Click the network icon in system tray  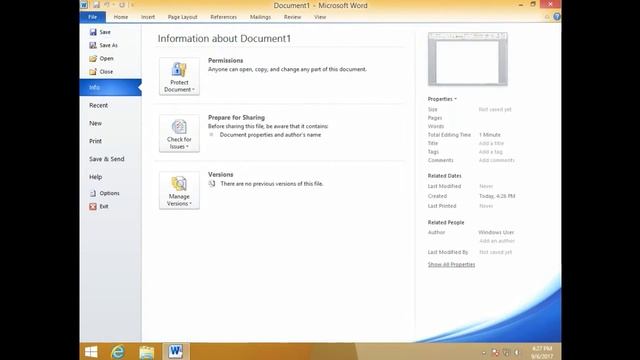506,352
